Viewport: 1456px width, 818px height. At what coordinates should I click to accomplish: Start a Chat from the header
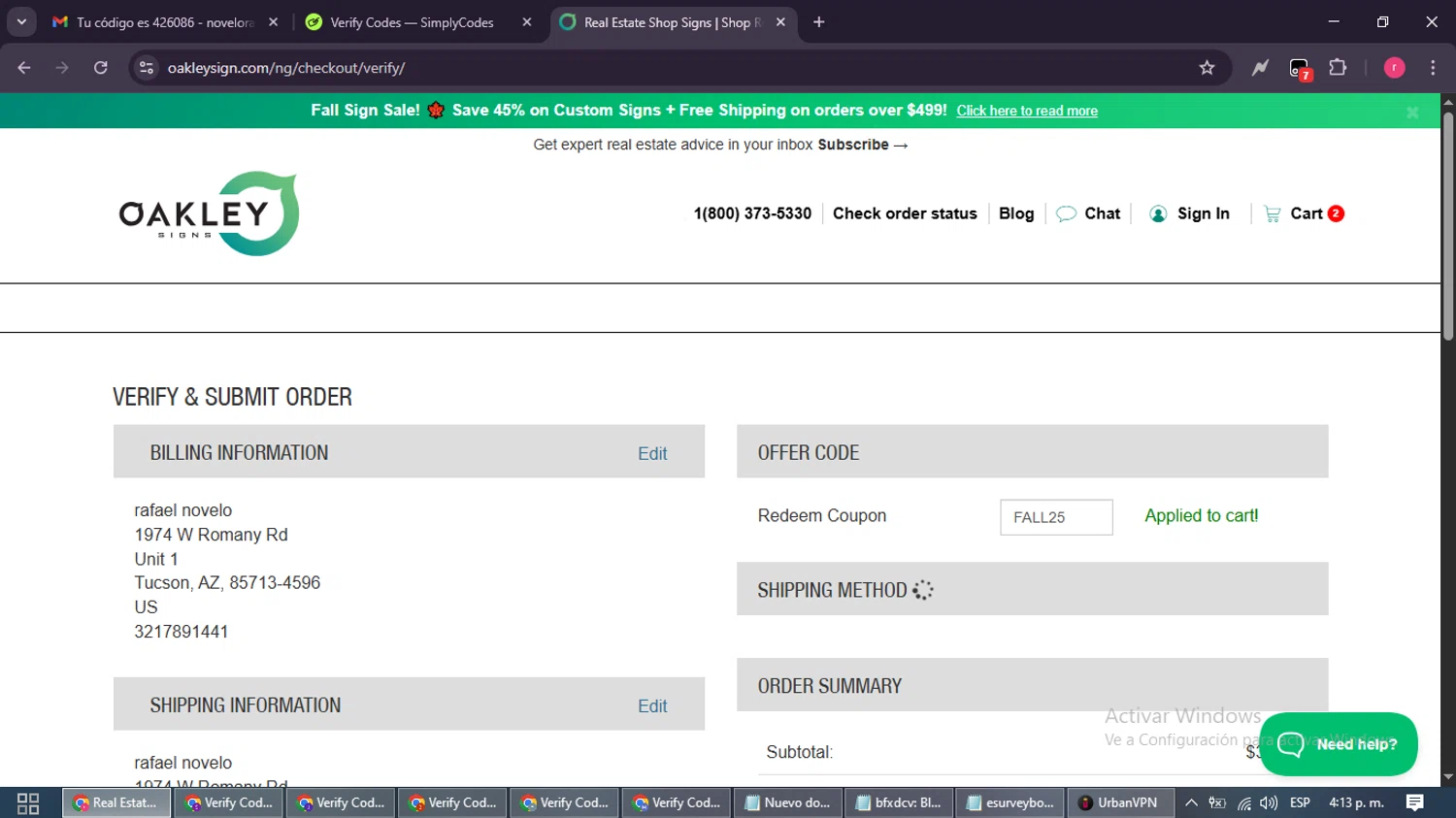(x=1088, y=213)
